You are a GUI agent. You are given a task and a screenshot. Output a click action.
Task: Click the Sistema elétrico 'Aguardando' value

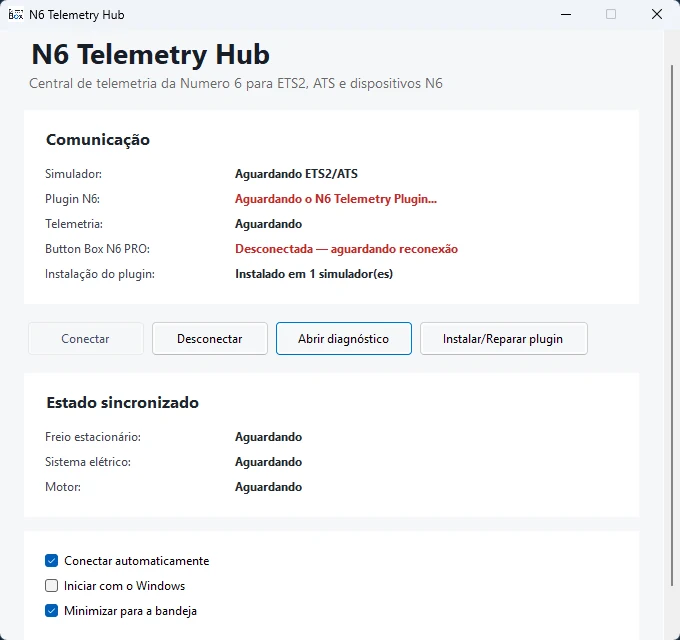268,462
